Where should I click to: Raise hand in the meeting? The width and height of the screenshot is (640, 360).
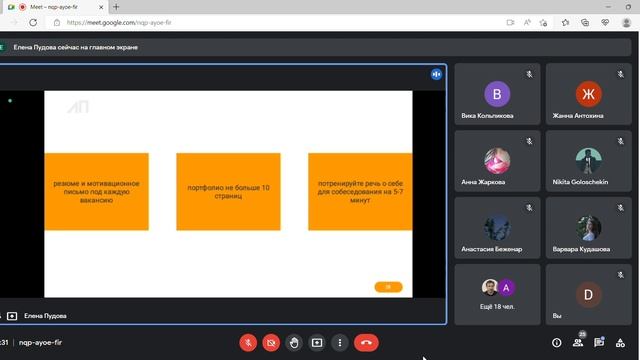coord(294,343)
